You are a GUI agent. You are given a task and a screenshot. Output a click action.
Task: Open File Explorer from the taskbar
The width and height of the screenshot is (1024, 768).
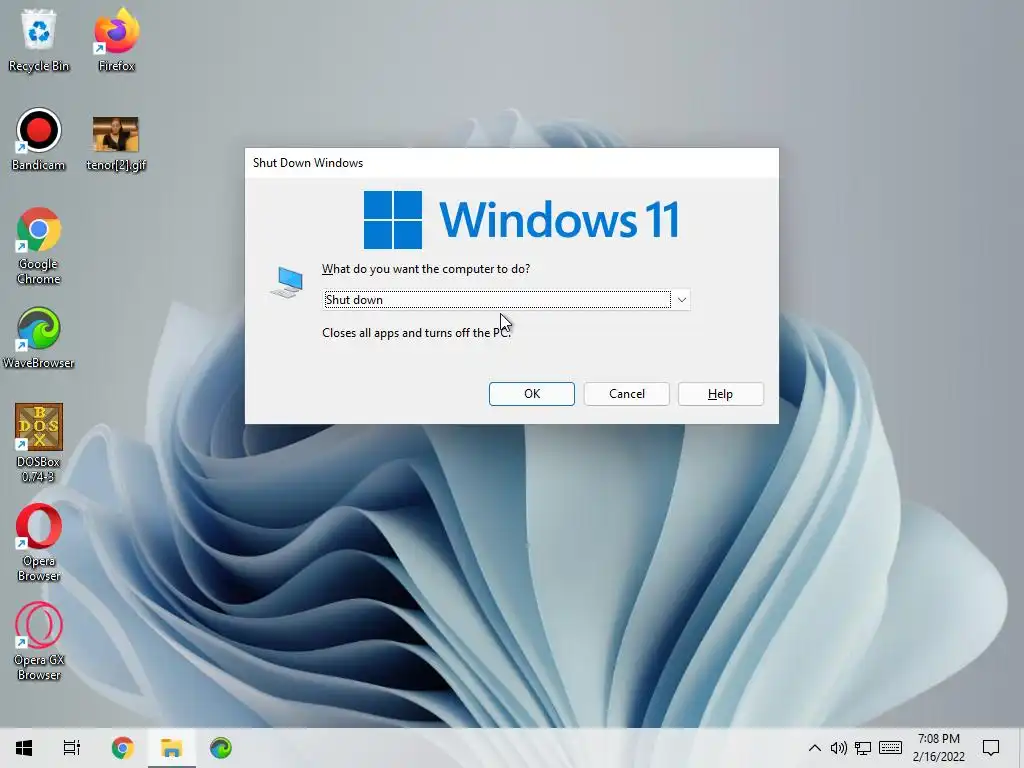172,748
